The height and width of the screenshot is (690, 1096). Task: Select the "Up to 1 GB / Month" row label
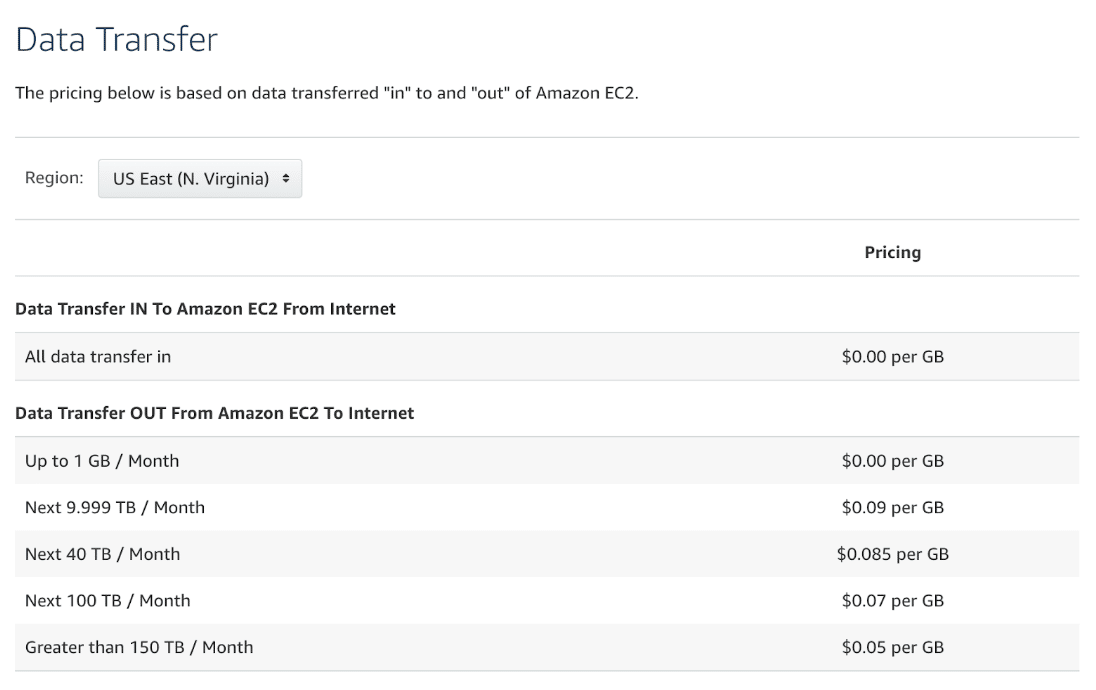pos(102,461)
